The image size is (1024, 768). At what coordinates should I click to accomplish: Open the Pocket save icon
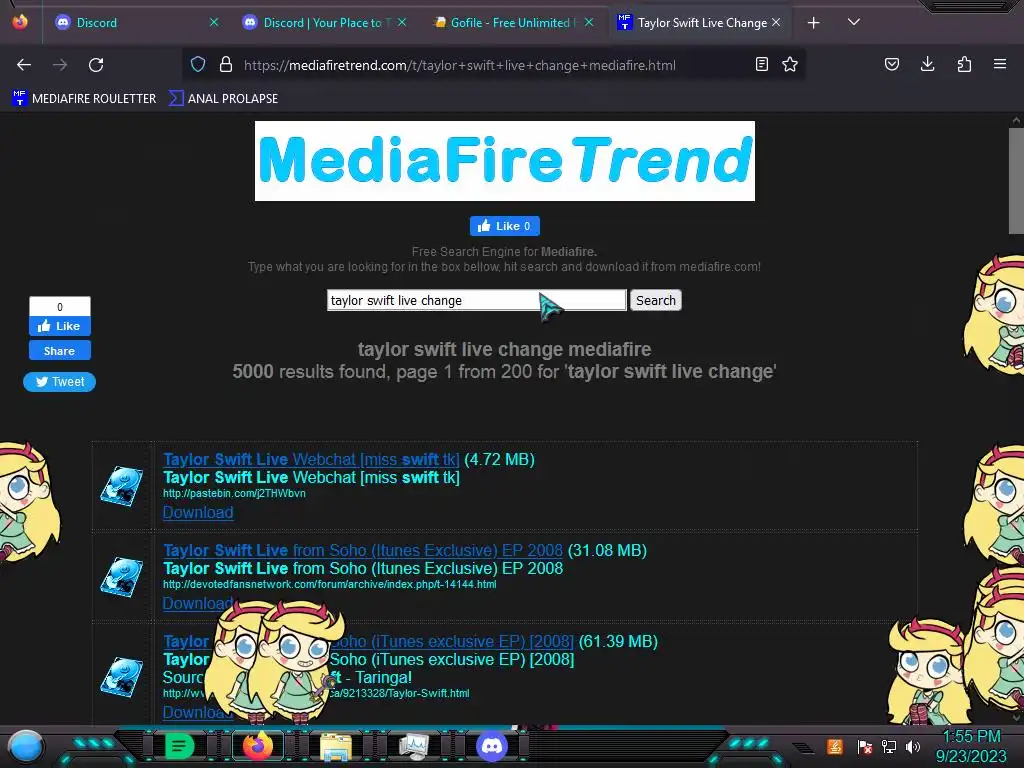click(x=891, y=65)
